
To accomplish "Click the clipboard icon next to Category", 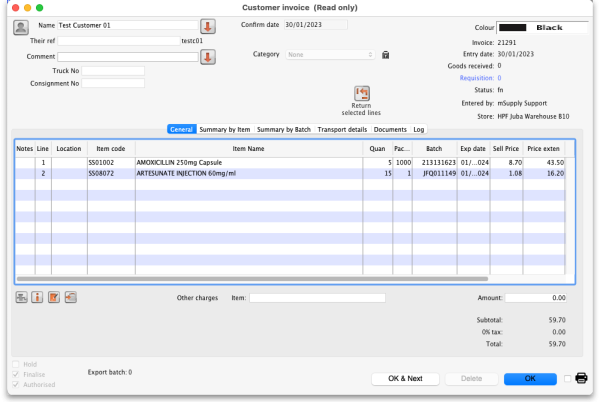I will 386,55.
